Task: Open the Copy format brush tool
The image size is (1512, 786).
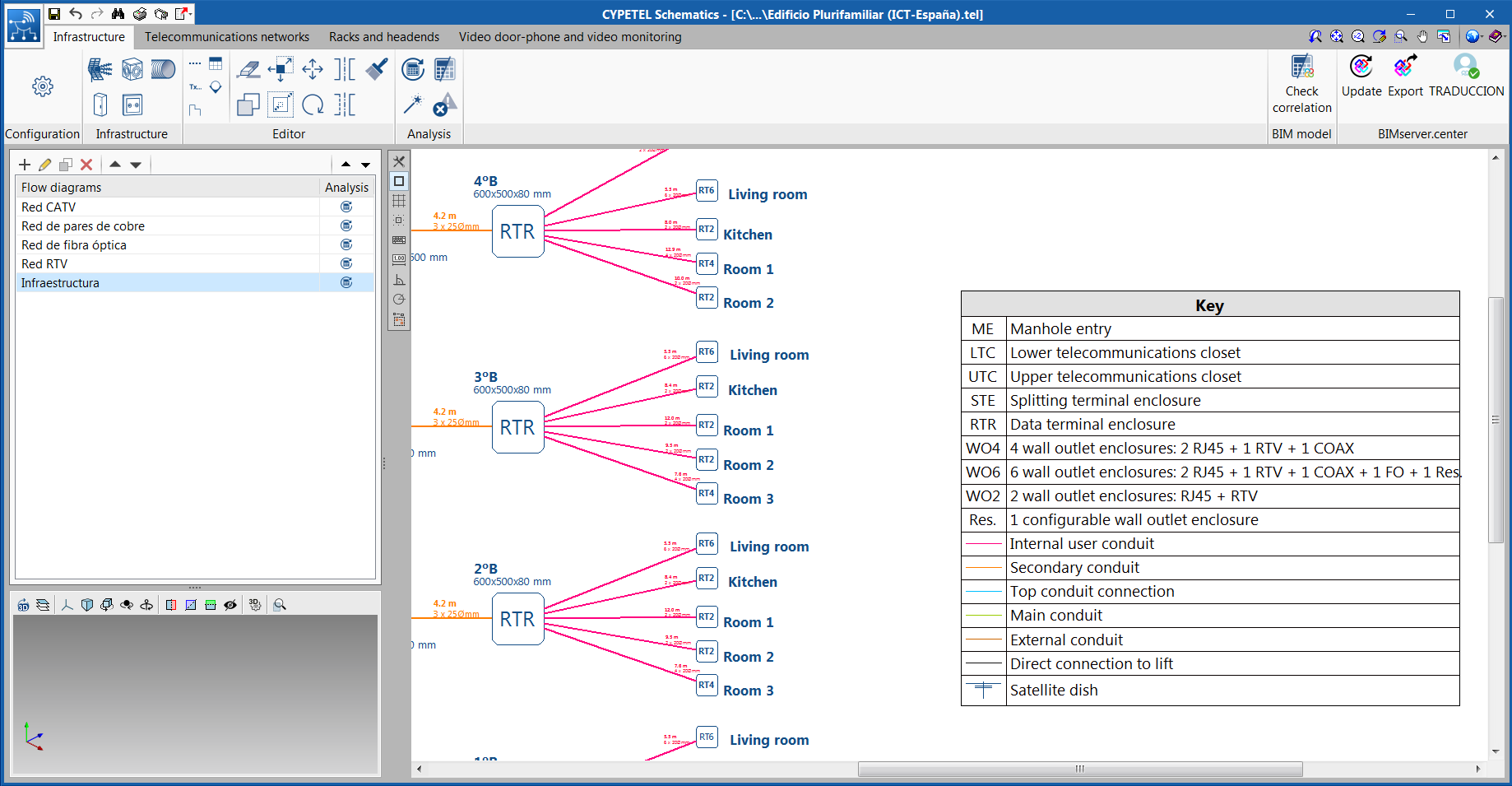Action: coord(377,70)
